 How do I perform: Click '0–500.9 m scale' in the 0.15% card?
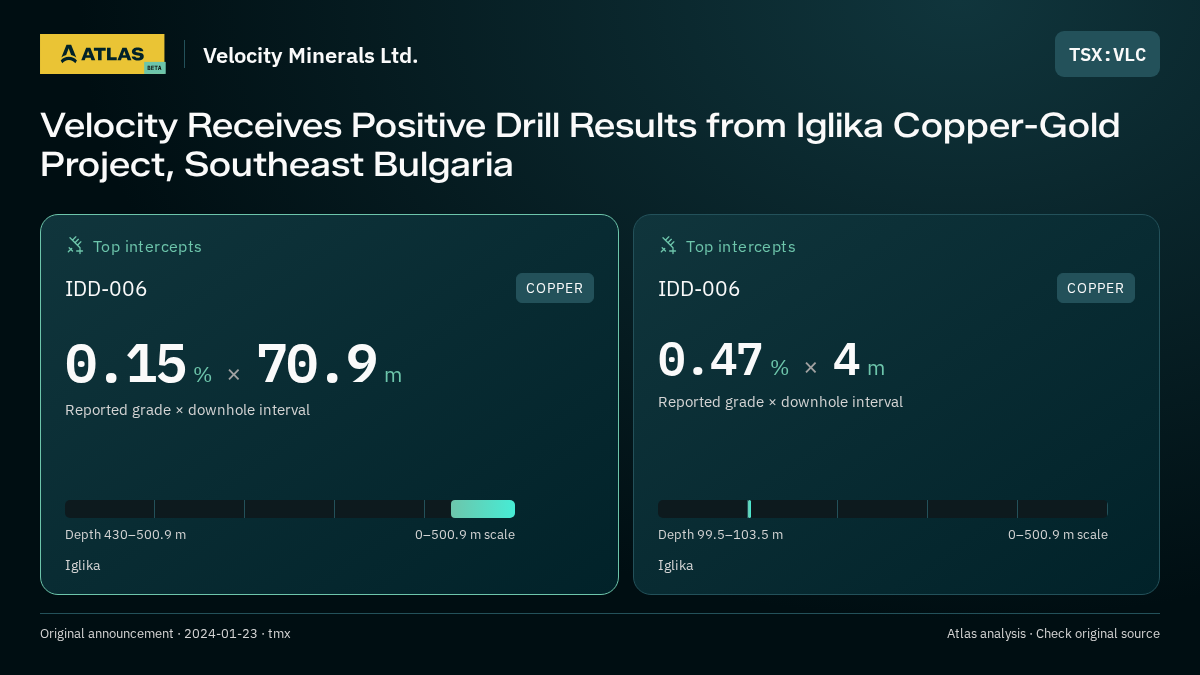465,535
